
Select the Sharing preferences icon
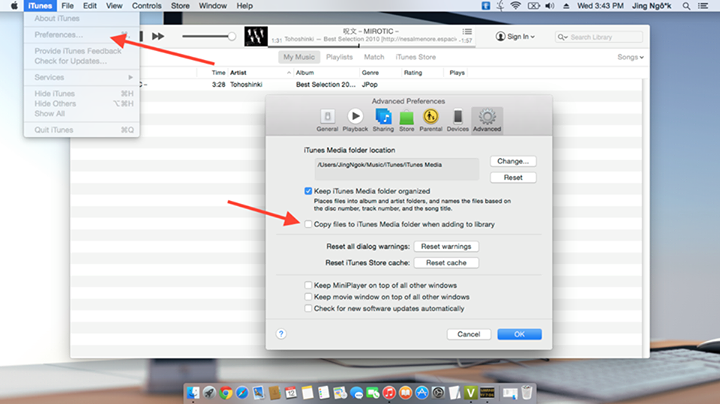pyautogui.click(x=383, y=119)
